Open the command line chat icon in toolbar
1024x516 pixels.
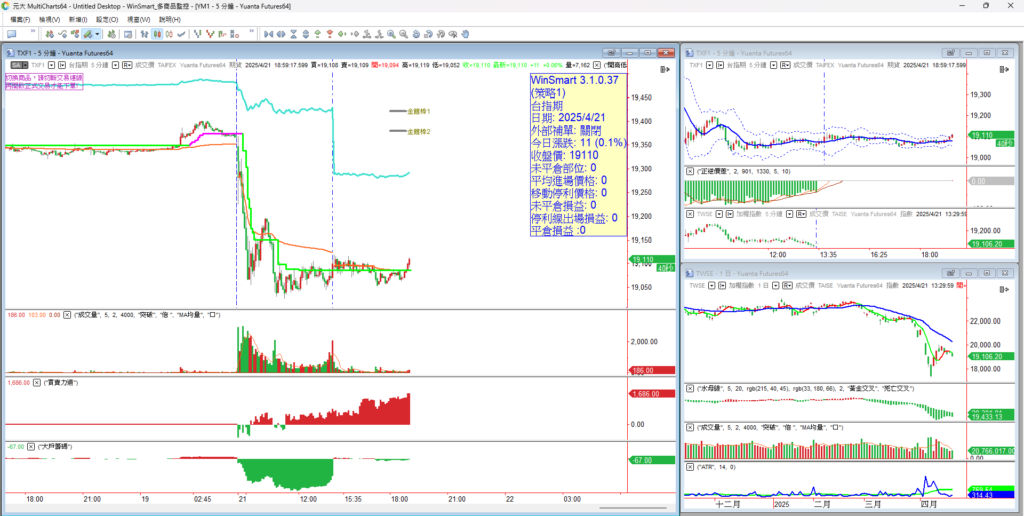click(11, 33)
